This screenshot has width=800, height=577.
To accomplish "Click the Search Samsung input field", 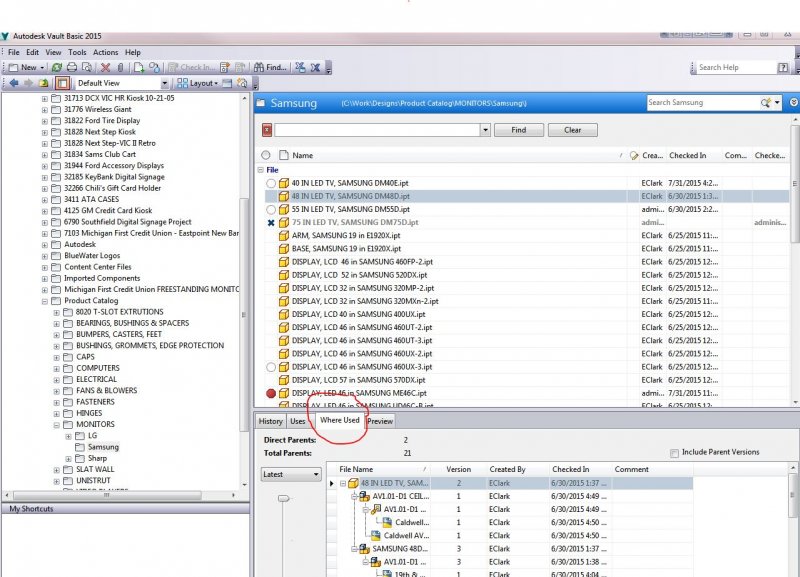I will [701, 102].
